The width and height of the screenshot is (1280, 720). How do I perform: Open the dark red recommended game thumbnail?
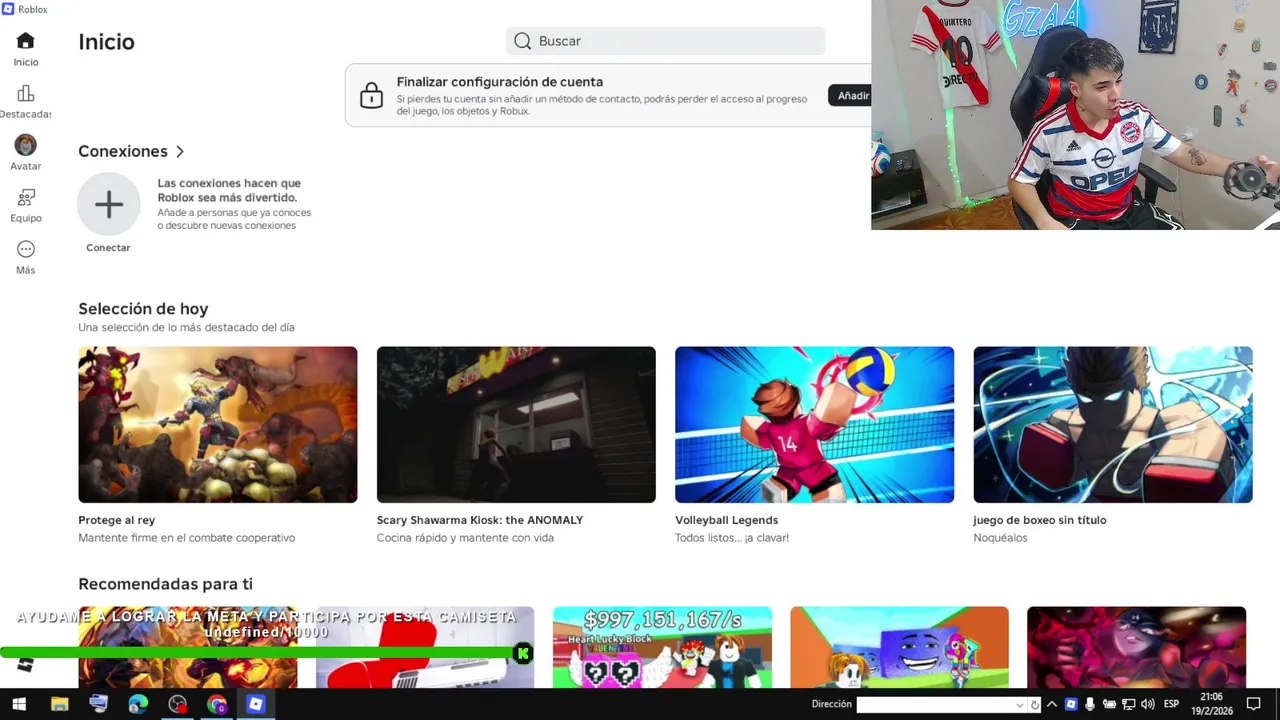coord(1136,647)
